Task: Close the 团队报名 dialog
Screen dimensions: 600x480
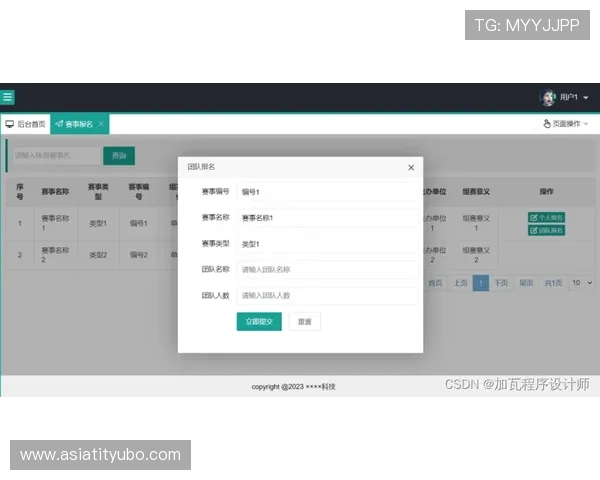Action: (410, 167)
